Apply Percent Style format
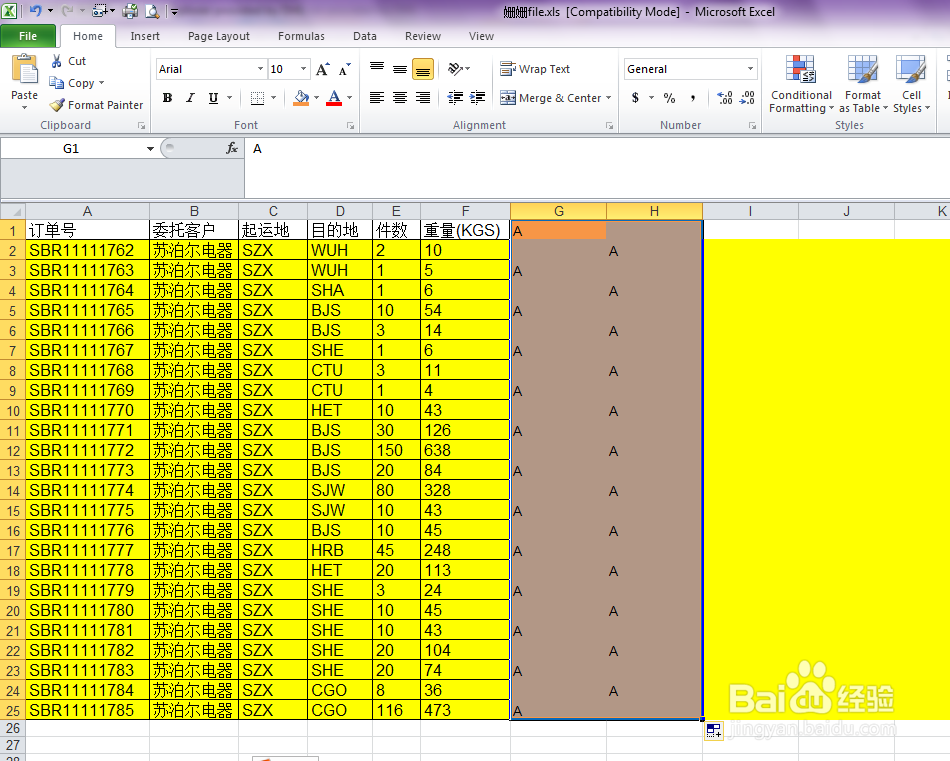 pos(669,98)
